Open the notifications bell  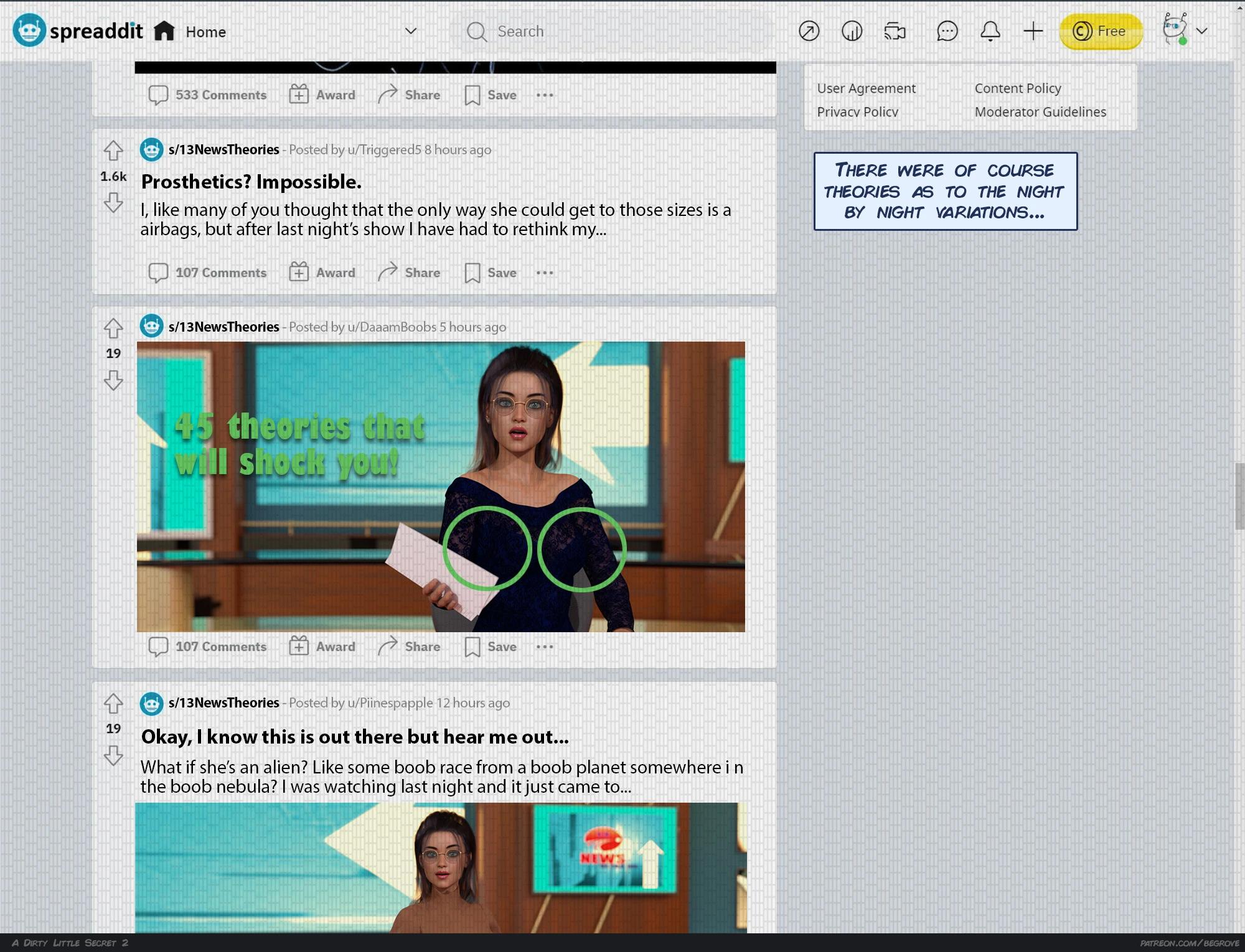point(990,31)
